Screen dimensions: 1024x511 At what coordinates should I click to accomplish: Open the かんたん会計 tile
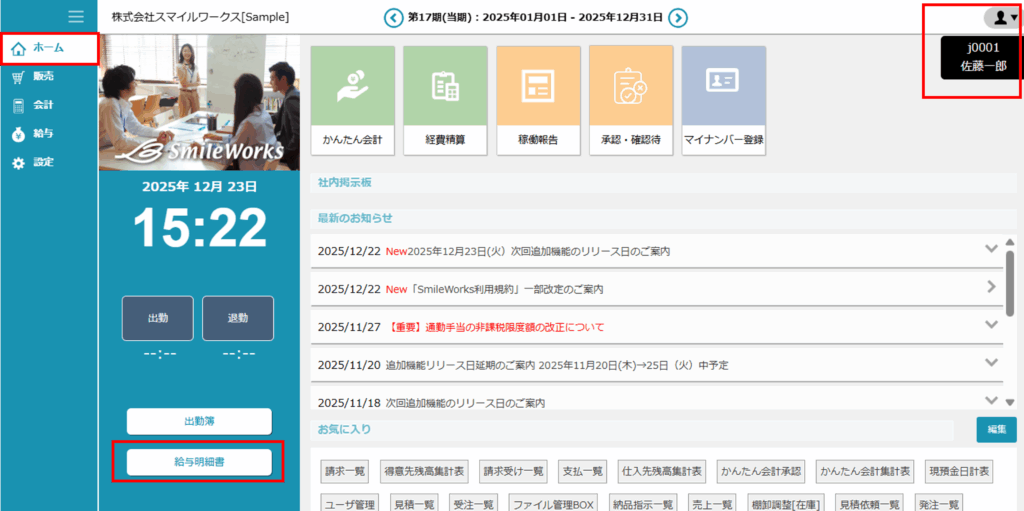pos(352,101)
